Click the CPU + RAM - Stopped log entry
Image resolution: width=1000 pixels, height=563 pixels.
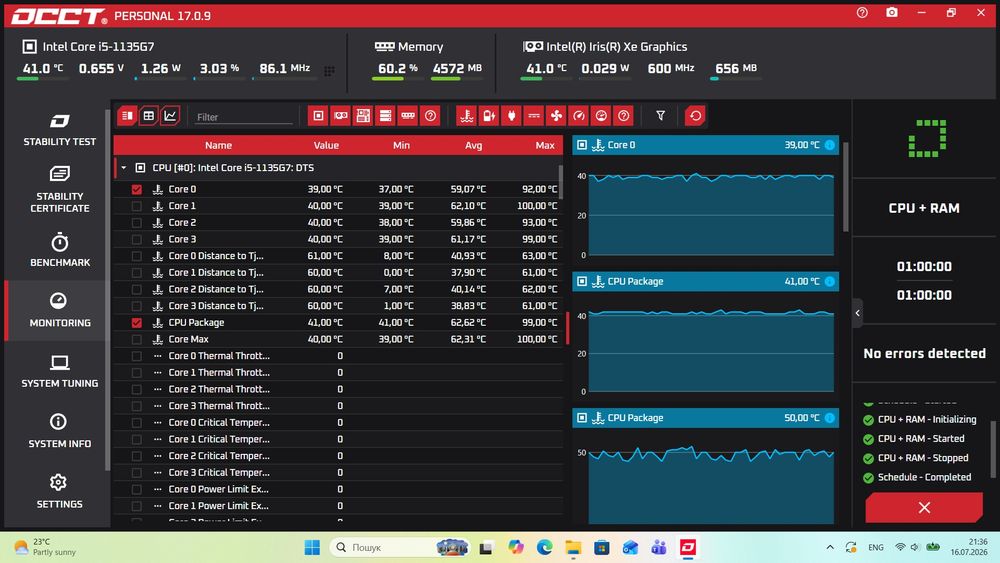click(916, 458)
